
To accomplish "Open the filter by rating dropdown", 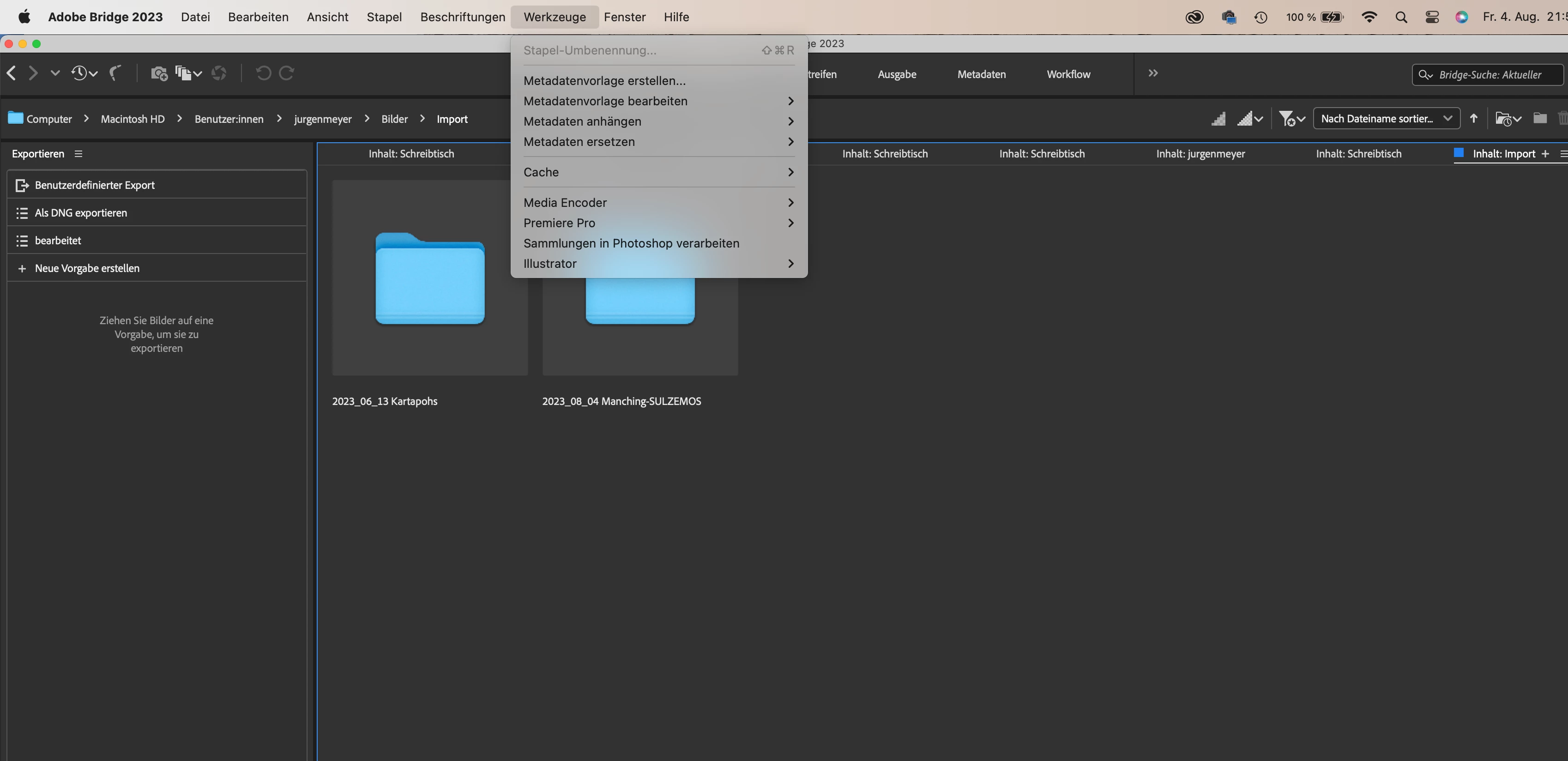I will [1291, 119].
